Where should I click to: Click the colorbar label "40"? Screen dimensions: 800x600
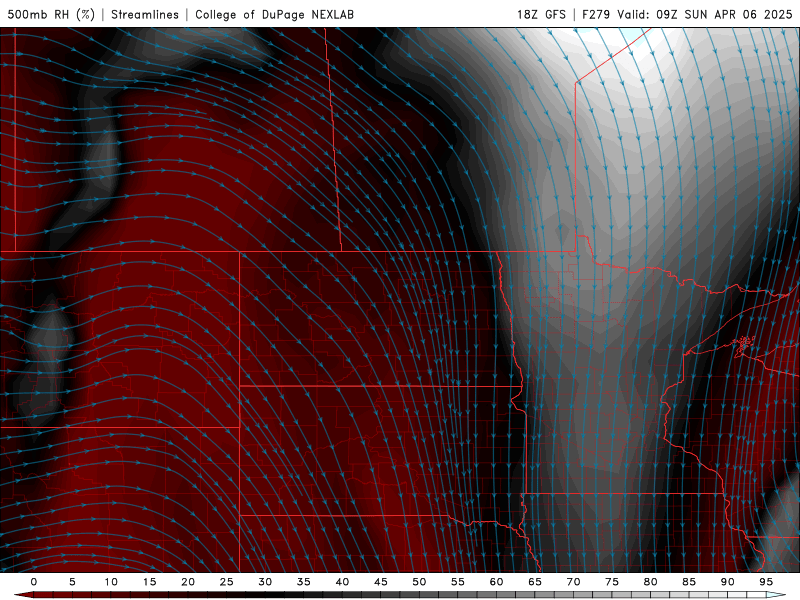tap(342, 582)
